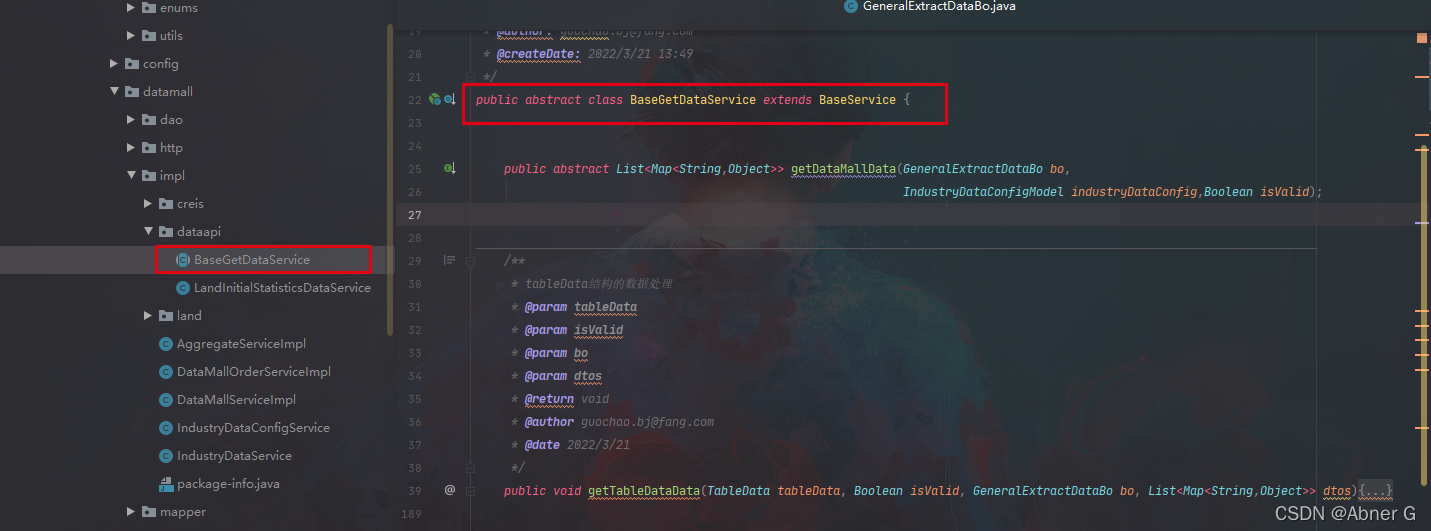Click the dataapi folder icon
Viewport: 1431px width, 531px height.
pos(167,232)
